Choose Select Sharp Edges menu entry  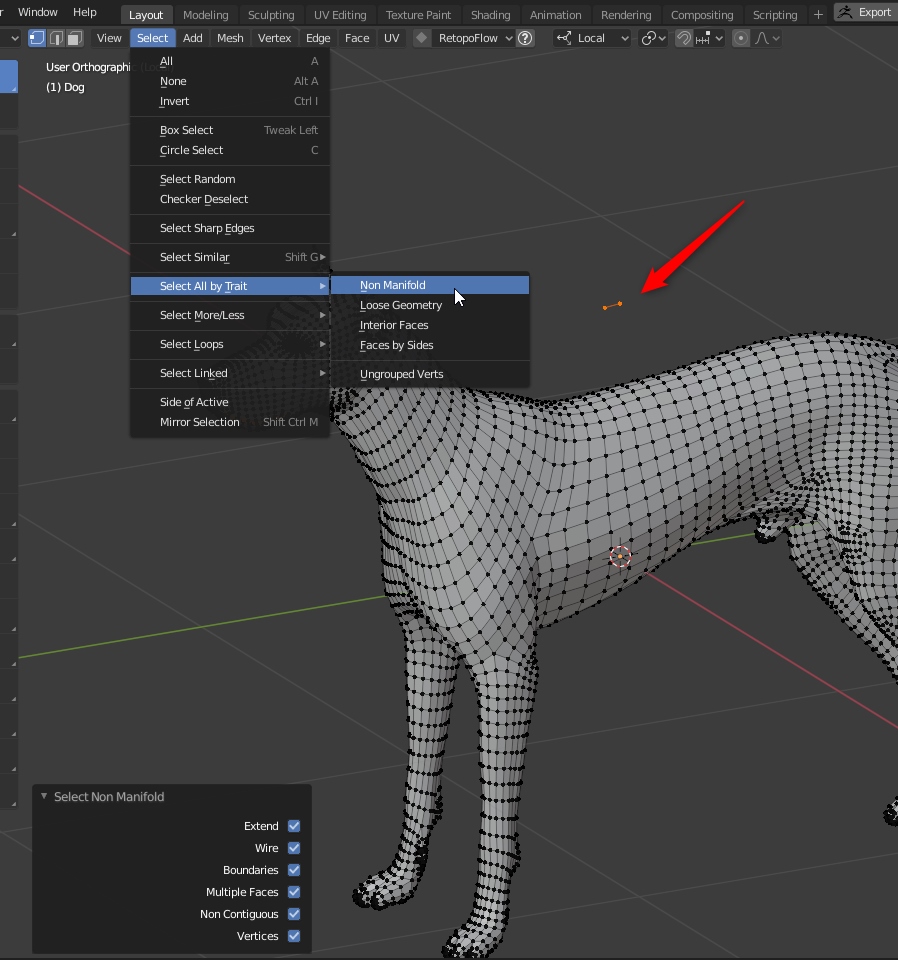pyautogui.click(x=230, y=228)
